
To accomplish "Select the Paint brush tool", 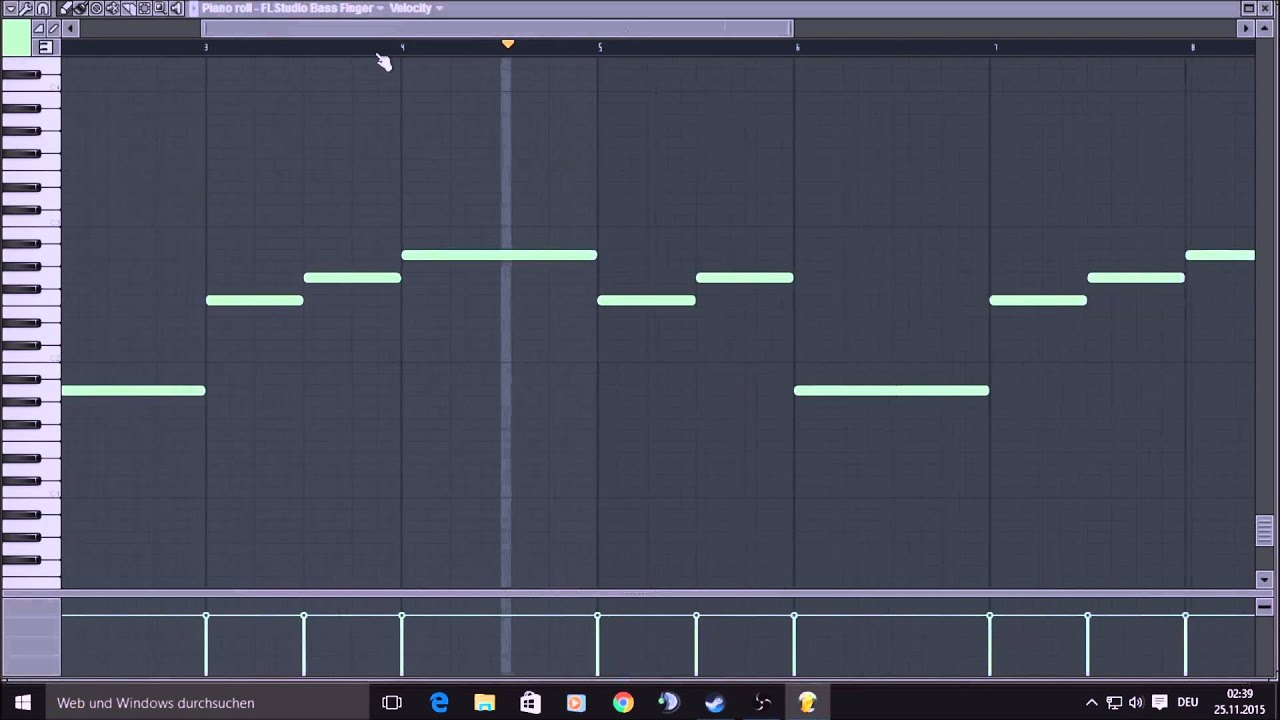I will tap(80, 8).
